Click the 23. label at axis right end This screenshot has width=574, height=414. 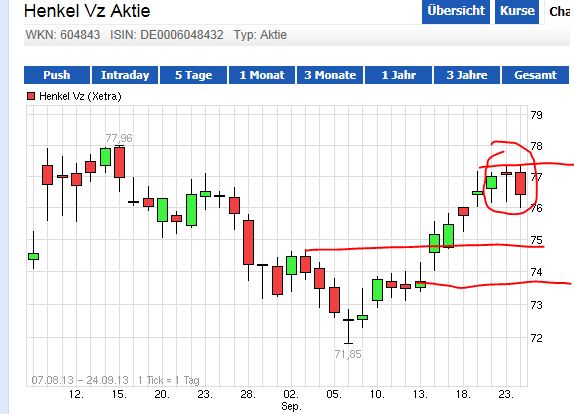click(x=506, y=394)
